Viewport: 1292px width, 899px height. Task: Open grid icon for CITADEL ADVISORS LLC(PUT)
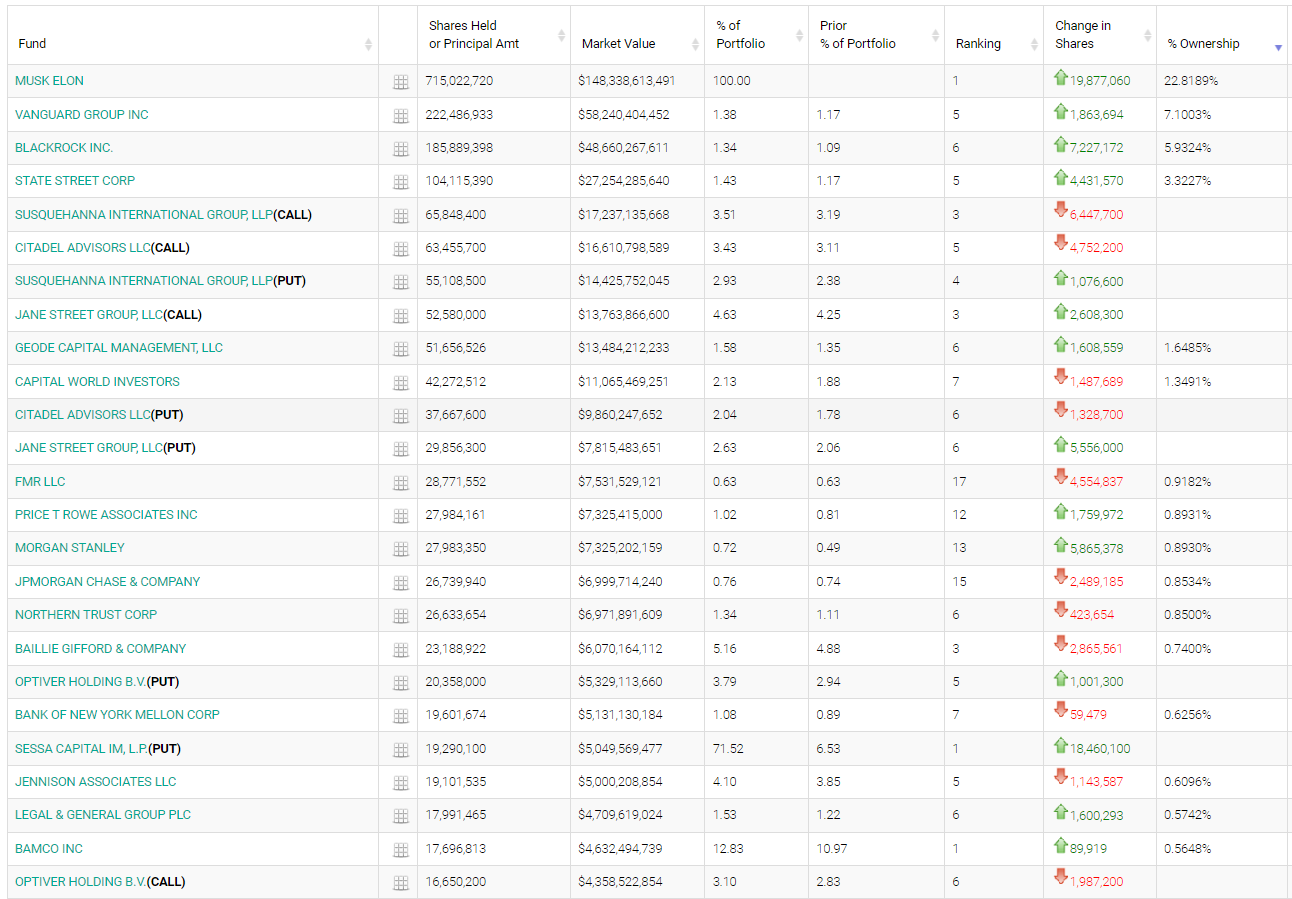(401, 416)
